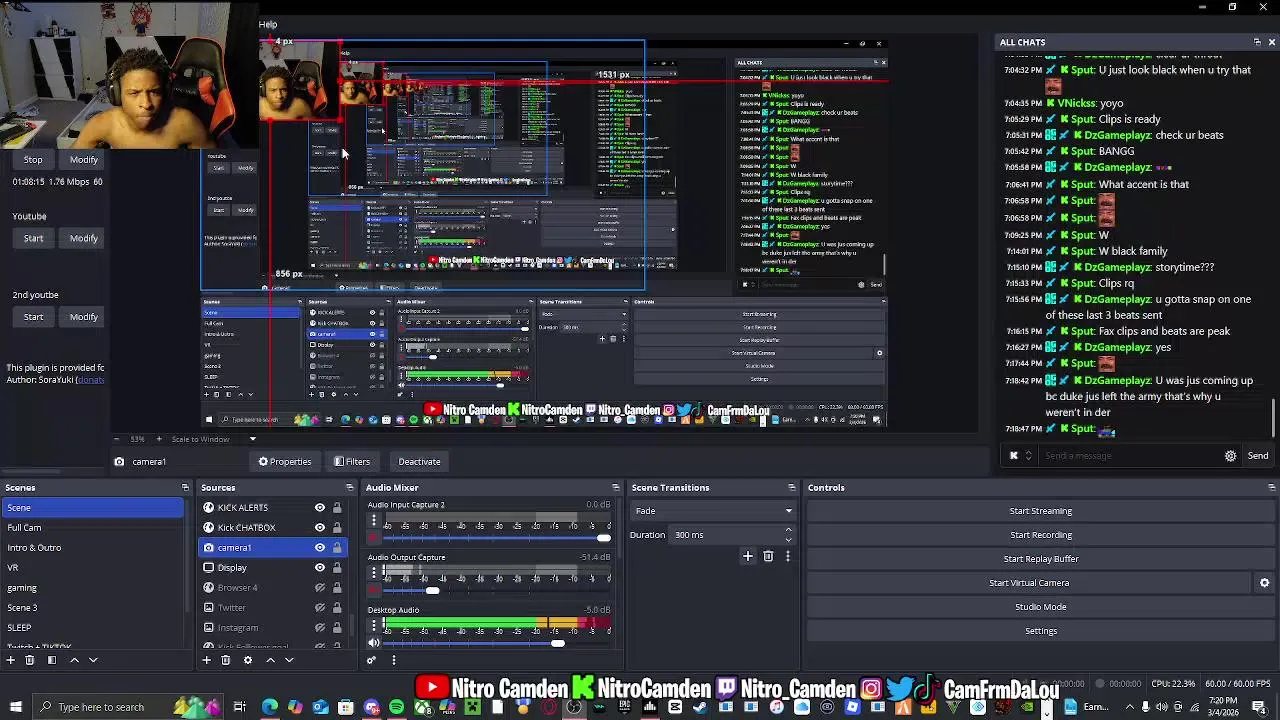
Task: Open Desktop Audio three-dot options
Action: click(374, 626)
